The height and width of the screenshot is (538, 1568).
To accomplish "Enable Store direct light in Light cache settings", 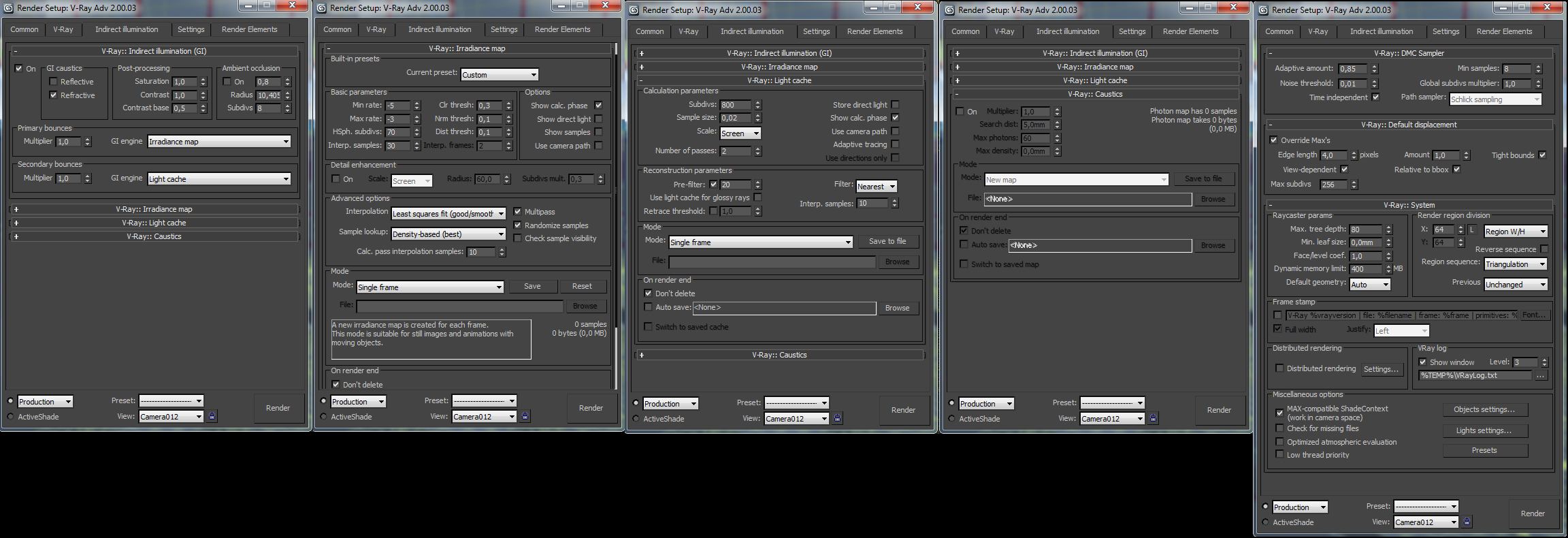I will 895,105.
